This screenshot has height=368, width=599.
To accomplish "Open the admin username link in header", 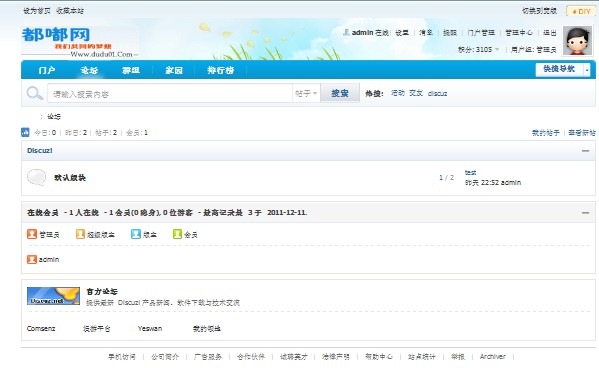I will [x=362, y=33].
